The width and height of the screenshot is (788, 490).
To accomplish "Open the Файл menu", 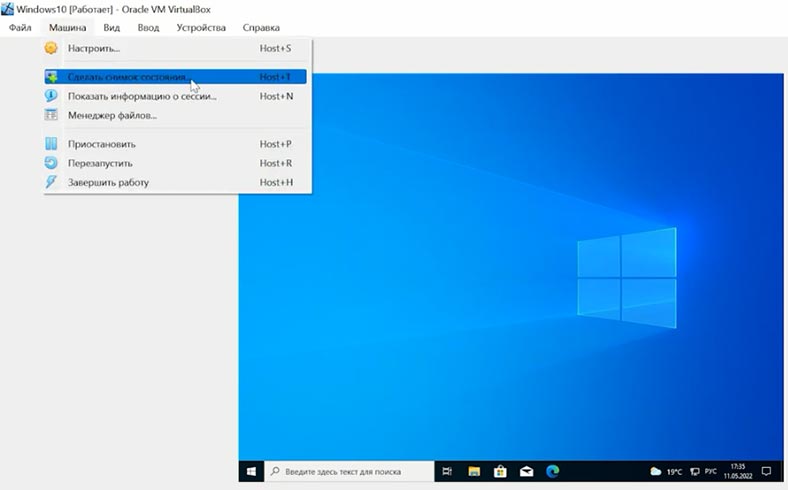I will [x=20, y=28].
